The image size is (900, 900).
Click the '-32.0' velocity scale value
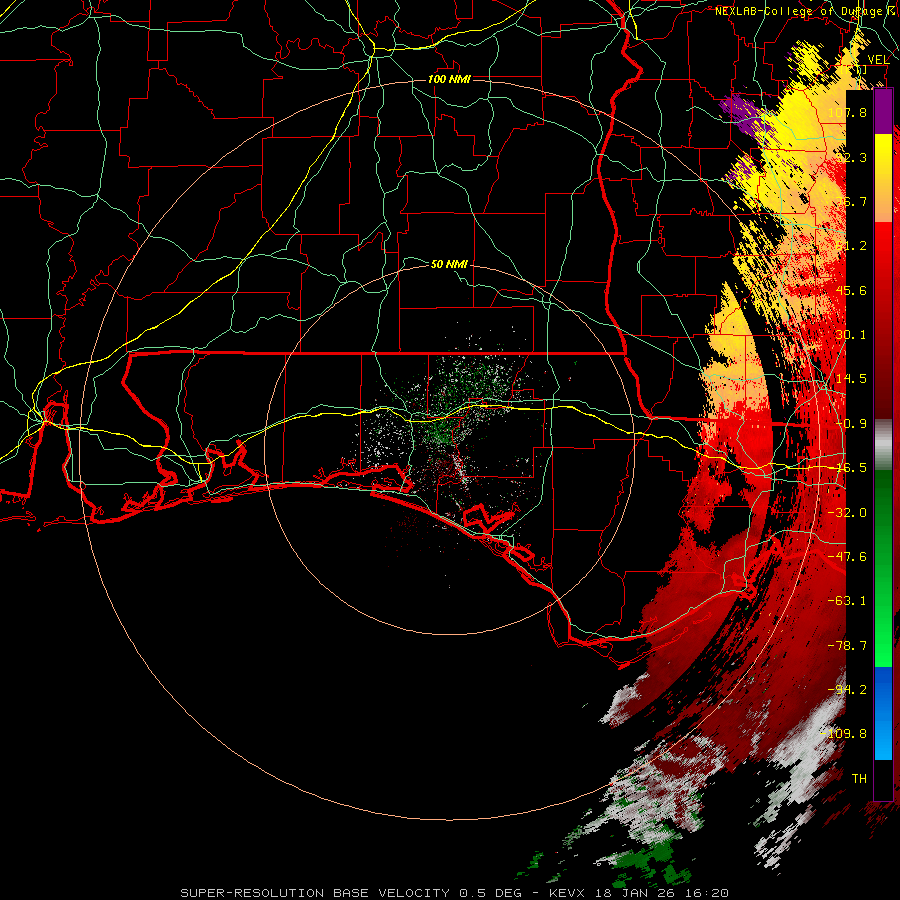point(848,513)
